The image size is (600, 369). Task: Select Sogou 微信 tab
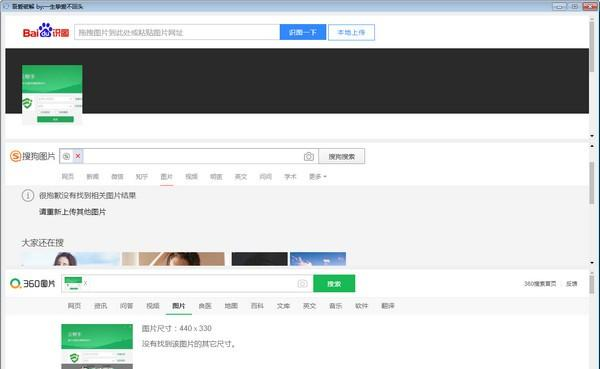point(117,176)
